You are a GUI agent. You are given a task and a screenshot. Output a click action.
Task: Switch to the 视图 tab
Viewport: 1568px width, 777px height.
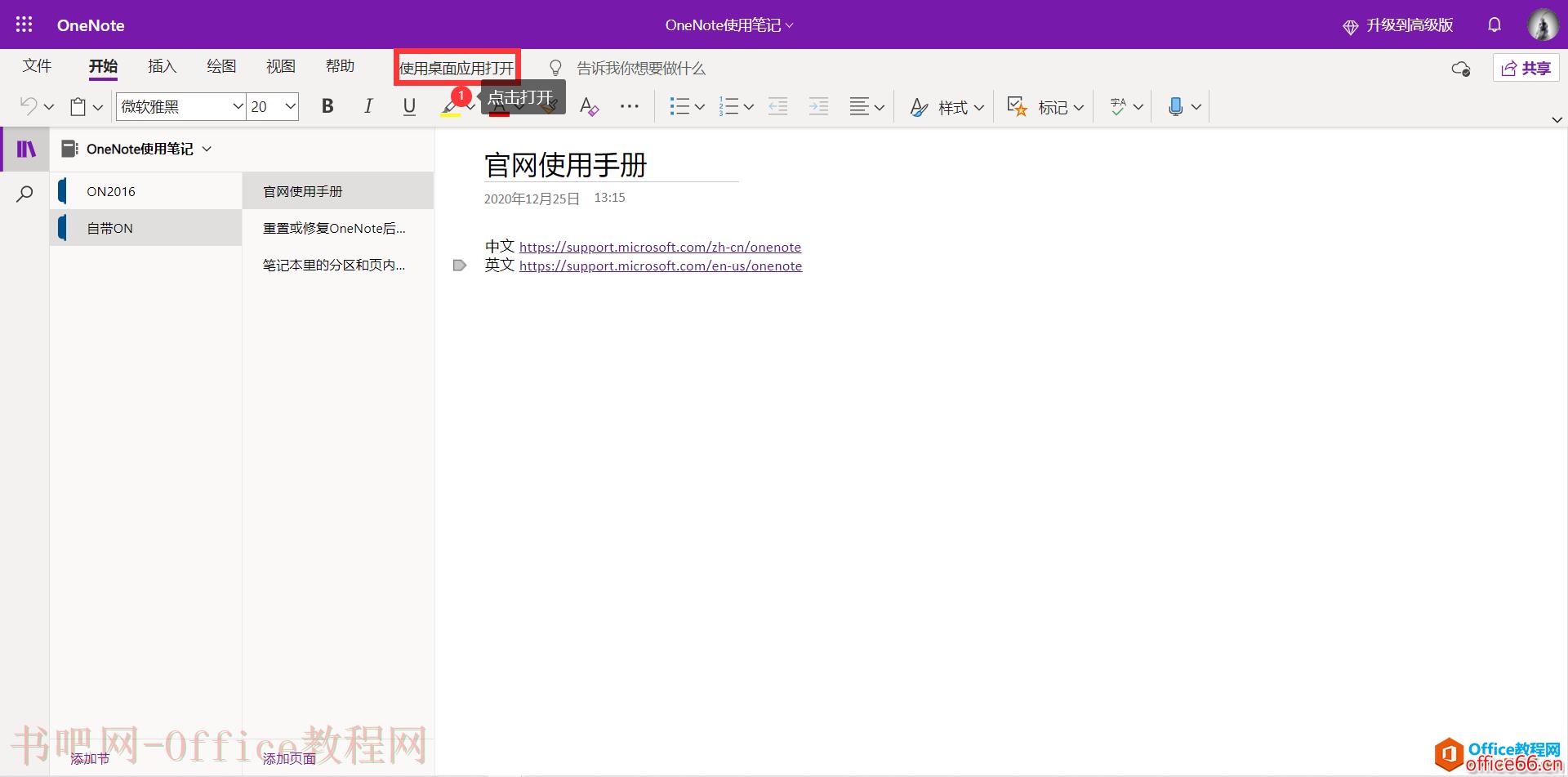[x=280, y=66]
